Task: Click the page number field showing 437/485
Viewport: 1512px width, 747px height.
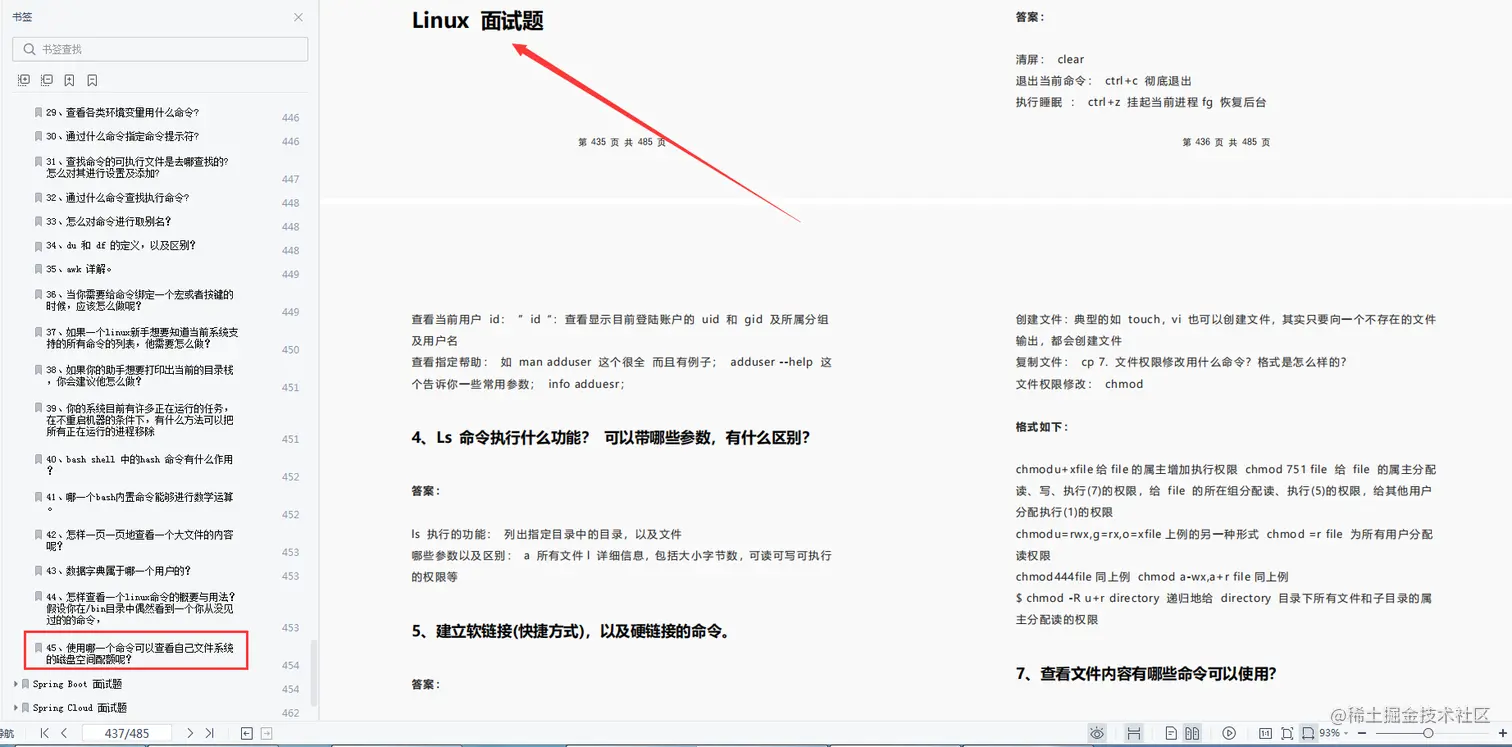Action: click(126, 732)
